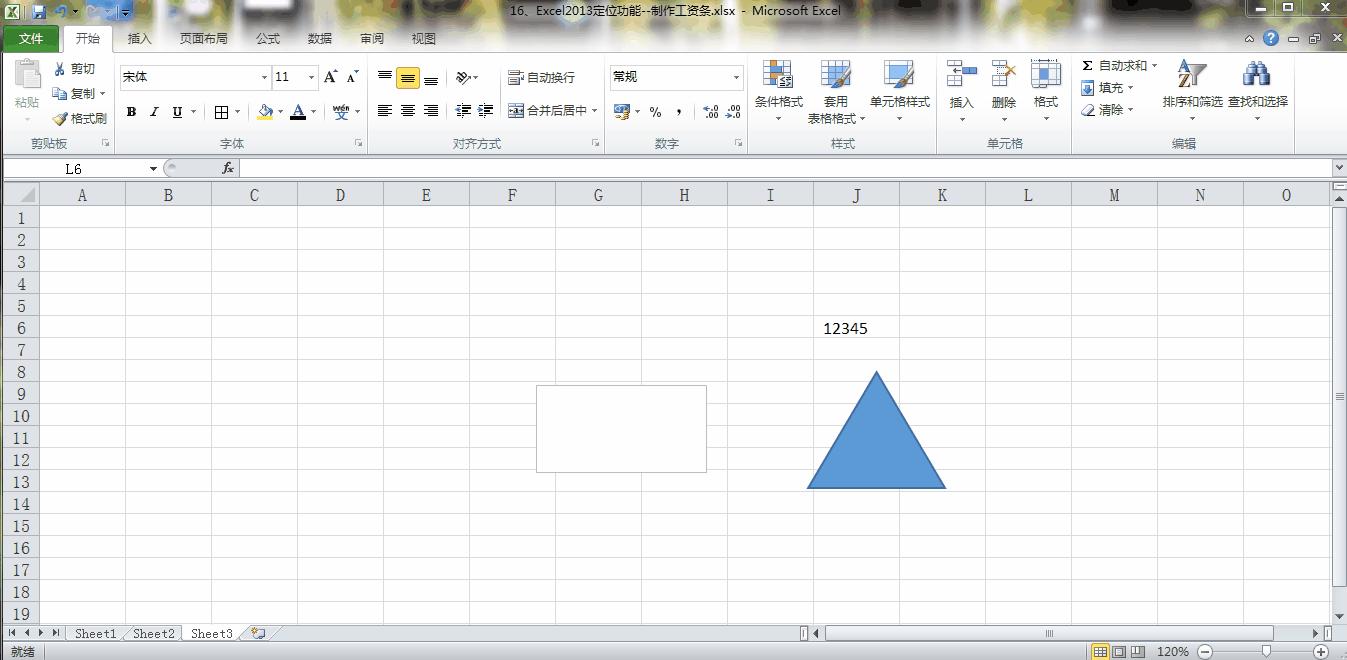Click the increase decimal icon
Image resolution: width=1347 pixels, height=660 pixels.
point(711,112)
